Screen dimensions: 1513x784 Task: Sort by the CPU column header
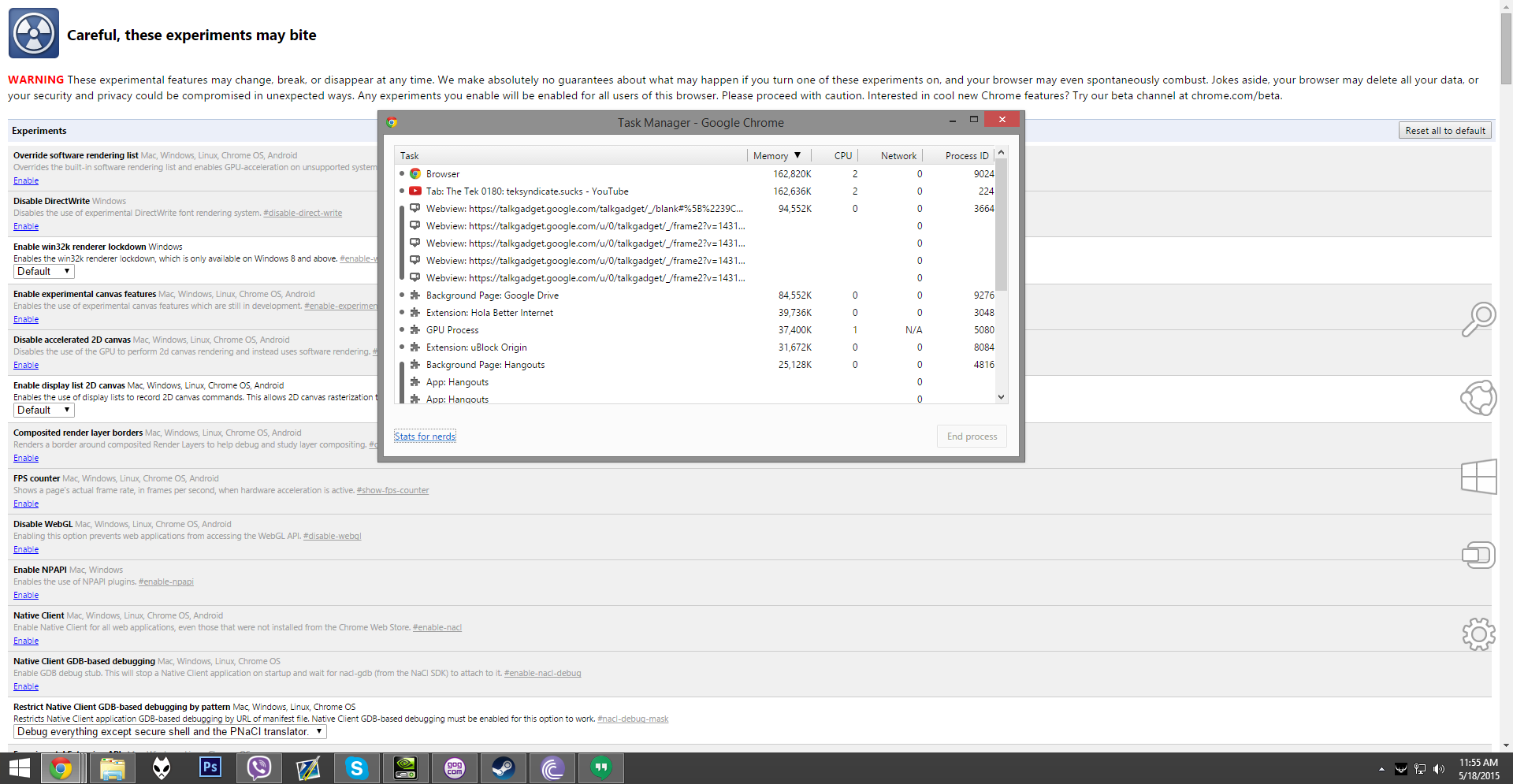(835, 156)
